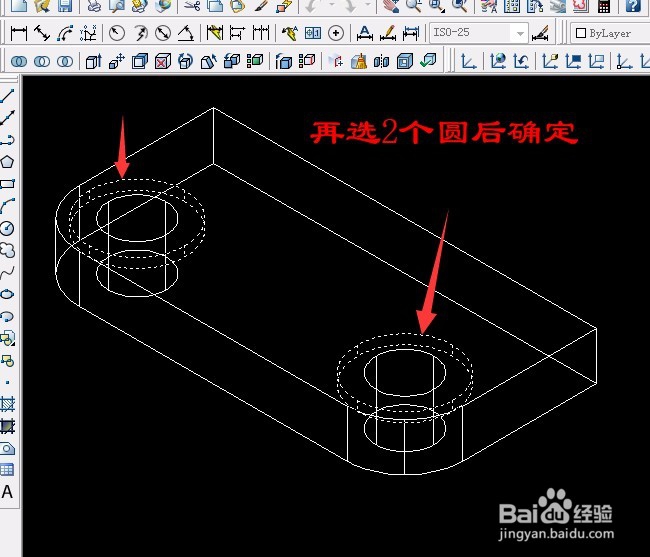This screenshot has height=557, width=650.
Task: Open Dimension Style manager brush icon
Action: 541,33
